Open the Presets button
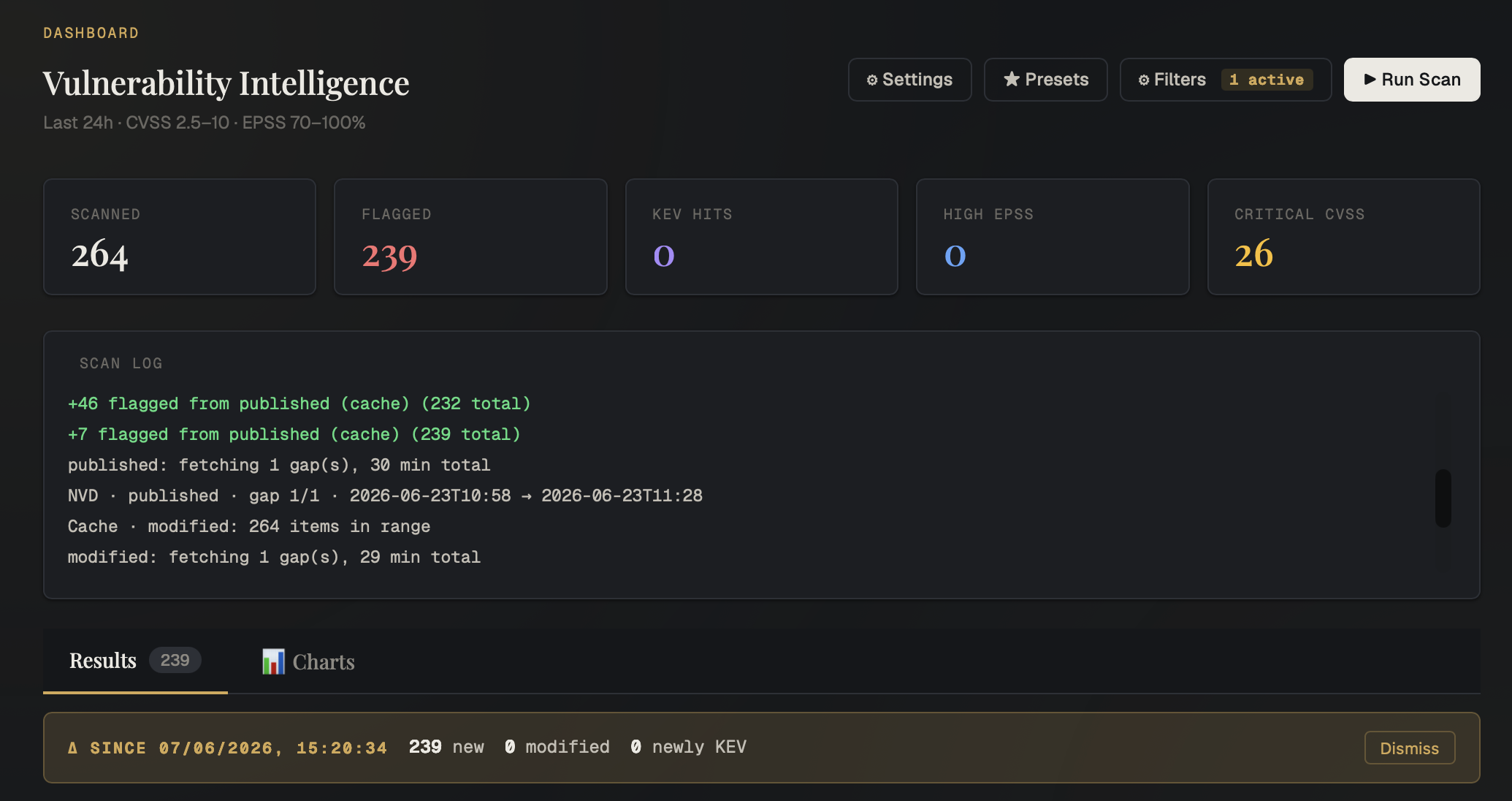Screen dimensions: 1512x801 pyautogui.click(x=1045, y=80)
